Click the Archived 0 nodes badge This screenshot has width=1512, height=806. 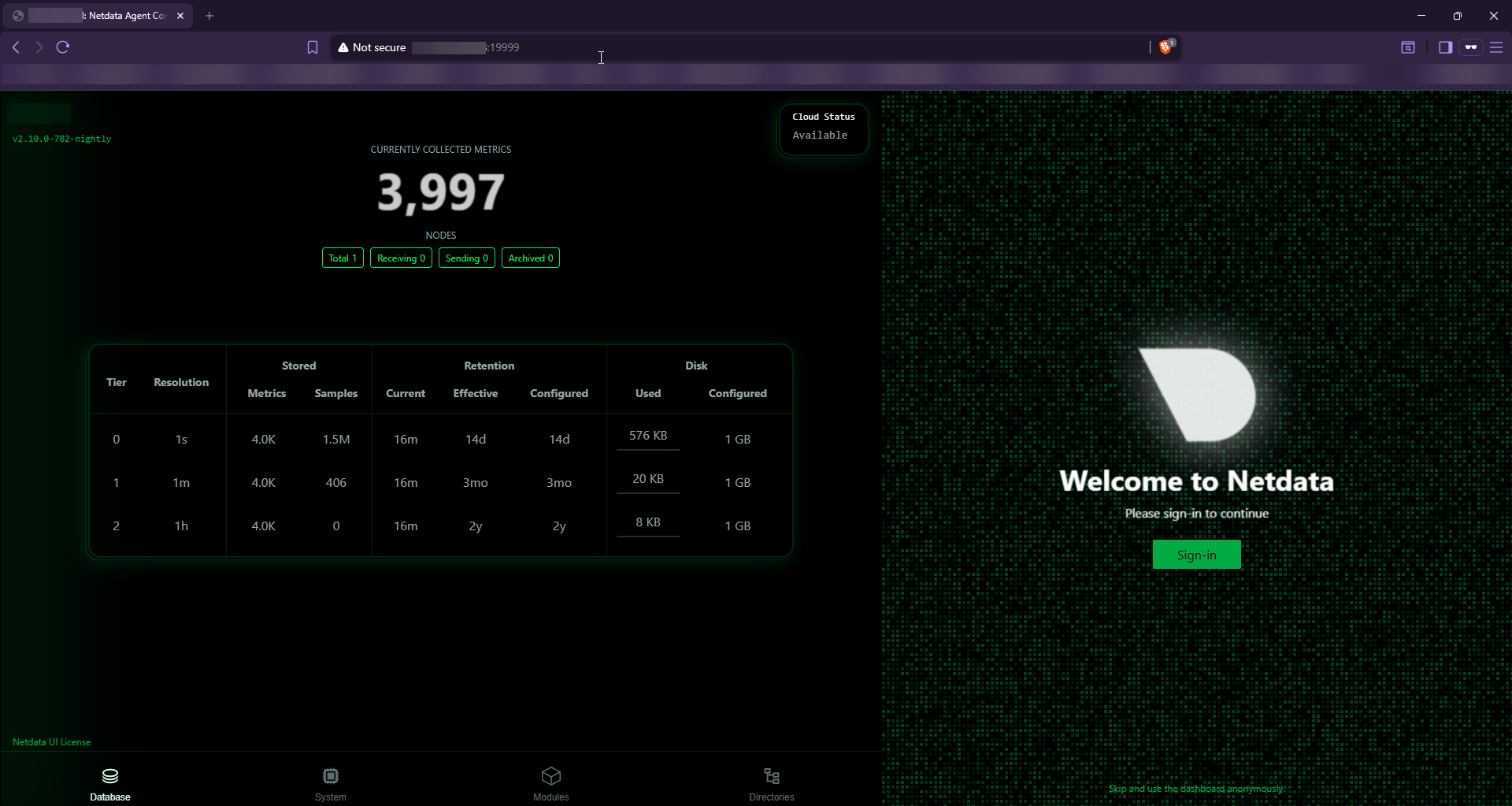pos(531,258)
